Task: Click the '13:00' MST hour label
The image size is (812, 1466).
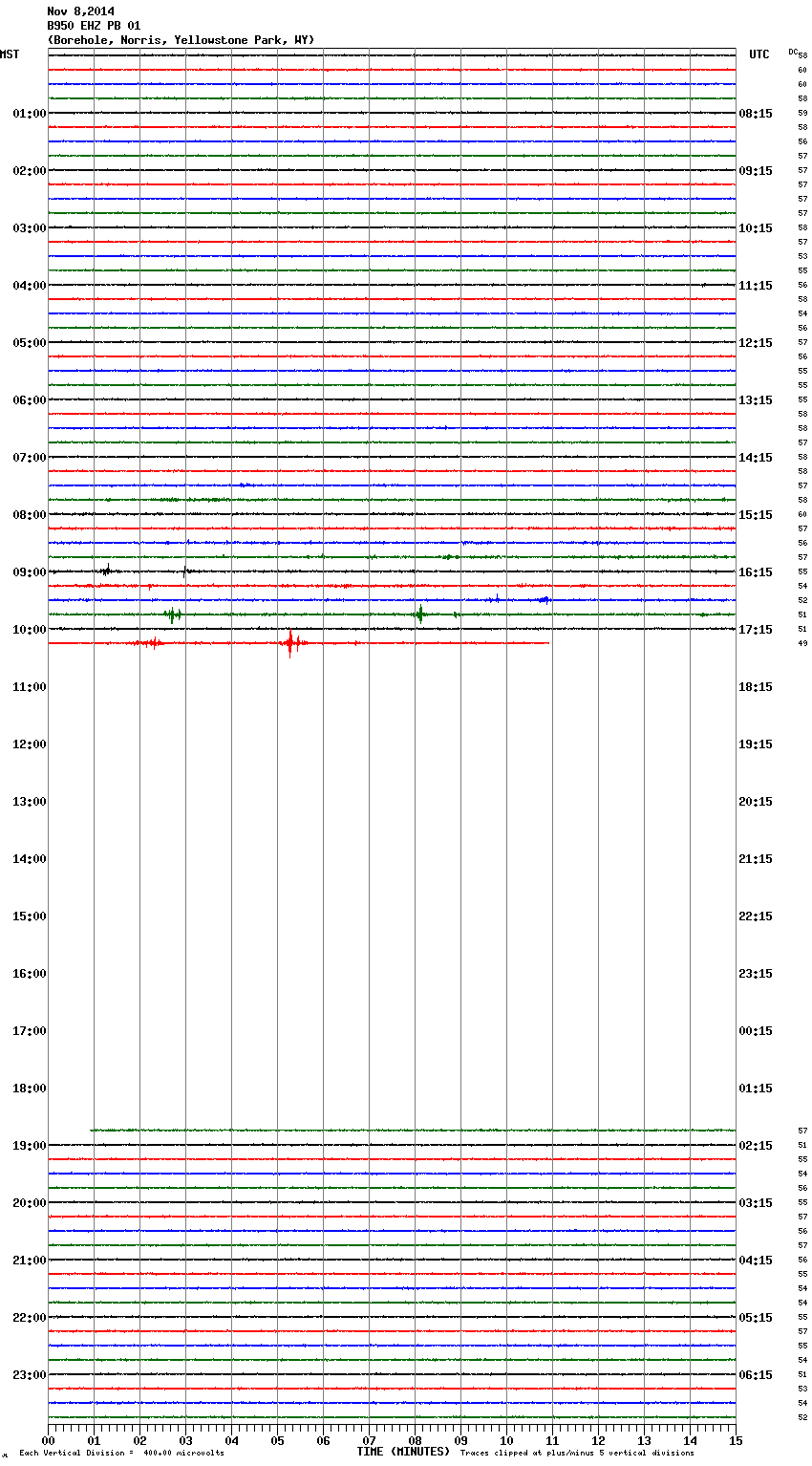Action: pos(30,802)
